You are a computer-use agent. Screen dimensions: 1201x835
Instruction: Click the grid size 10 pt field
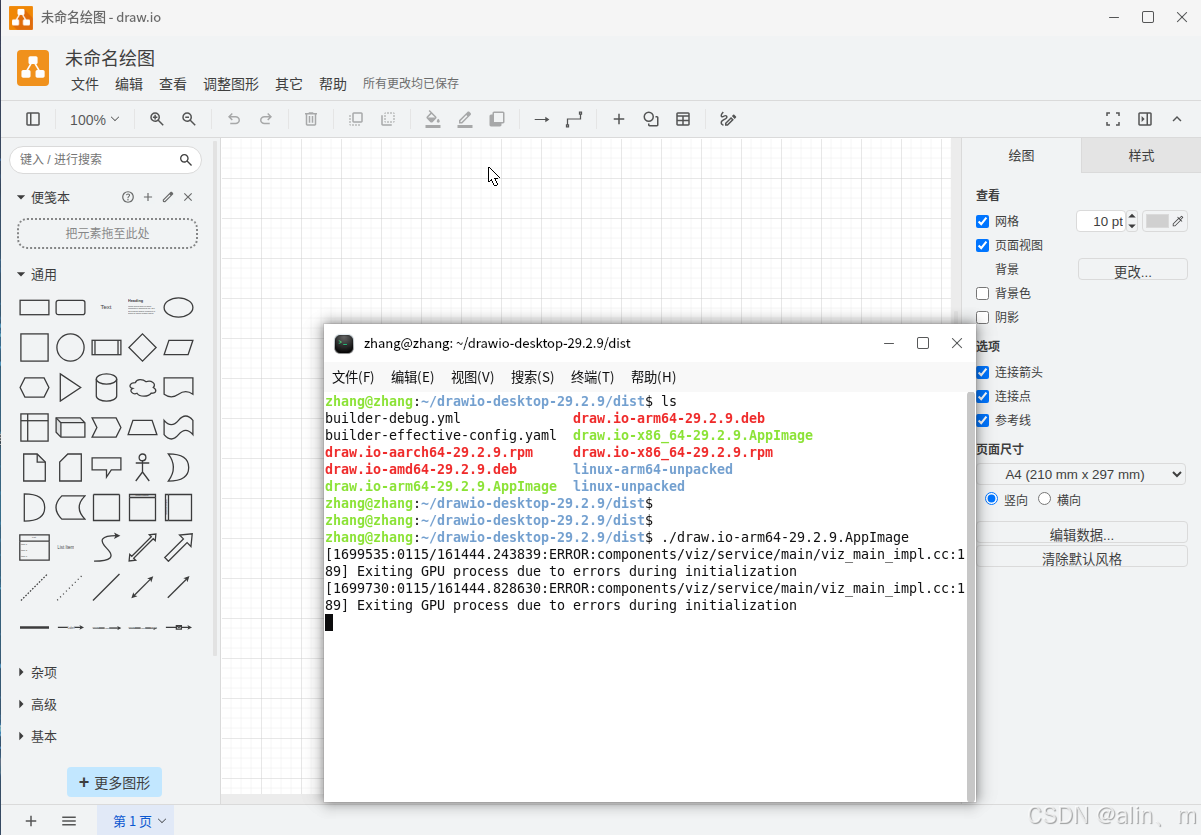pos(1101,221)
